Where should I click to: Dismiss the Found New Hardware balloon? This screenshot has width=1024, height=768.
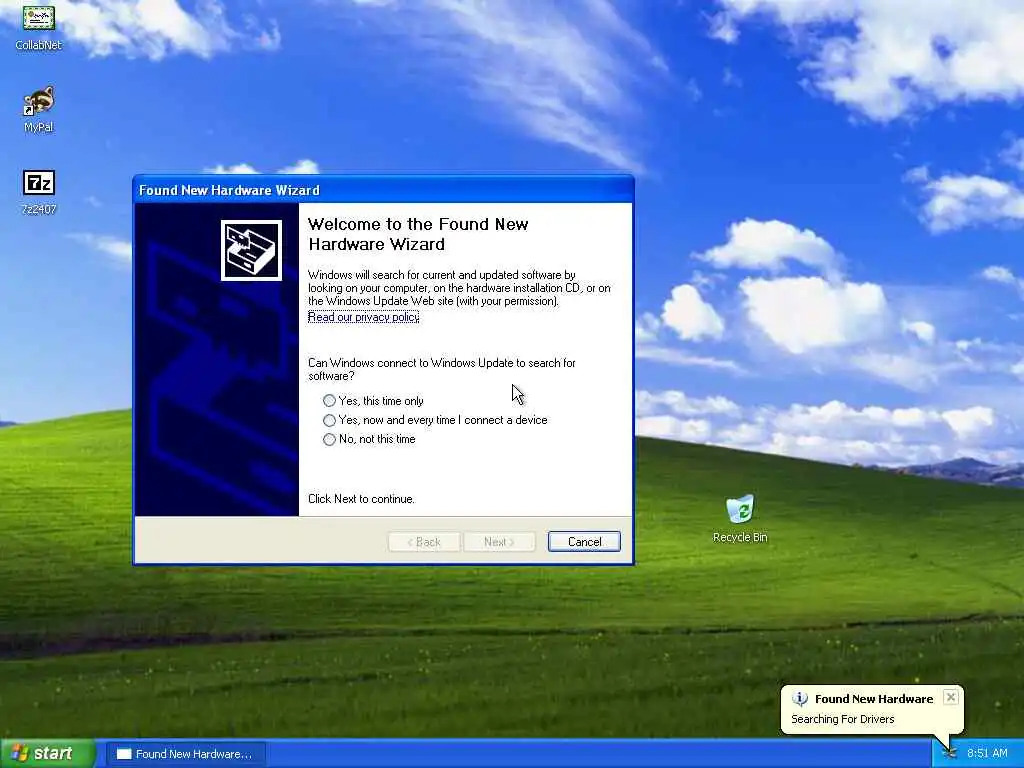pos(951,697)
